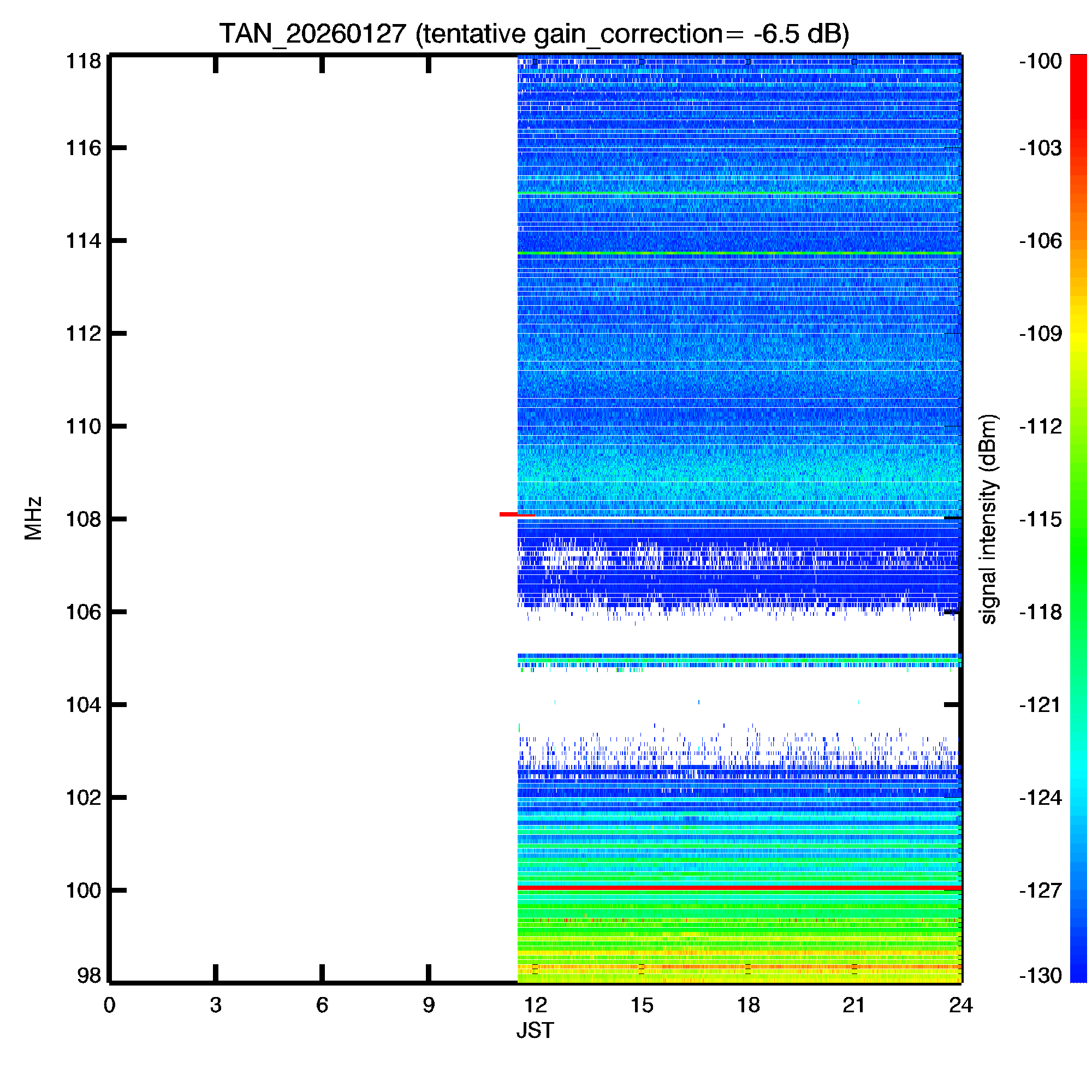1092x1092 pixels.
Task: Click the -130 colorbar tick label
Action: tap(1040, 976)
